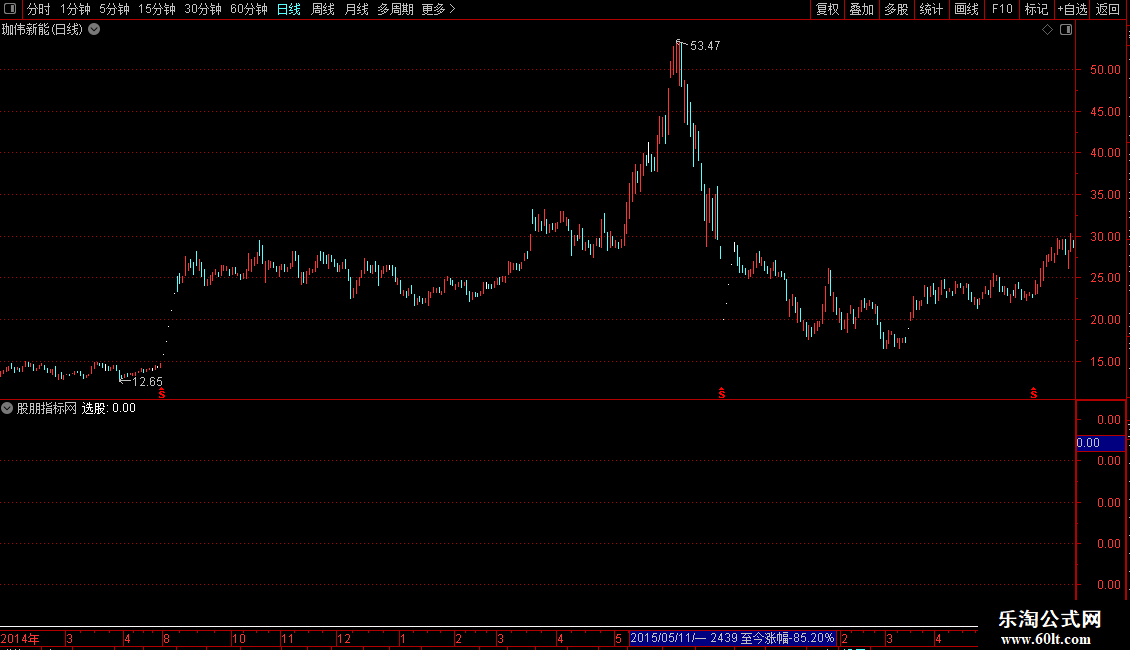
Task: Click the 标记 mark button
Action: [1036, 9]
